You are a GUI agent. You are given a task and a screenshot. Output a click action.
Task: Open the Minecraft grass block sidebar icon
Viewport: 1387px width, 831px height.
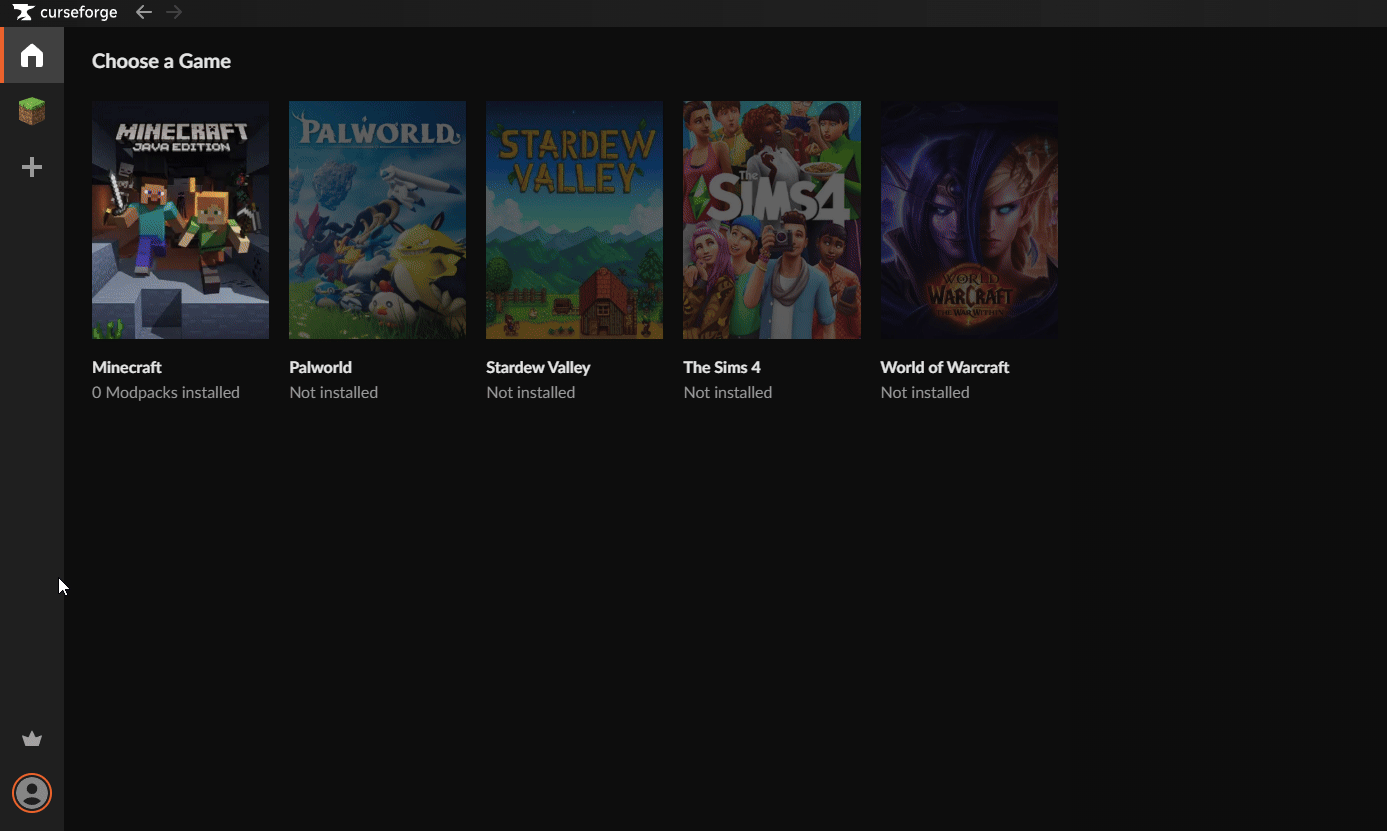pos(32,111)
